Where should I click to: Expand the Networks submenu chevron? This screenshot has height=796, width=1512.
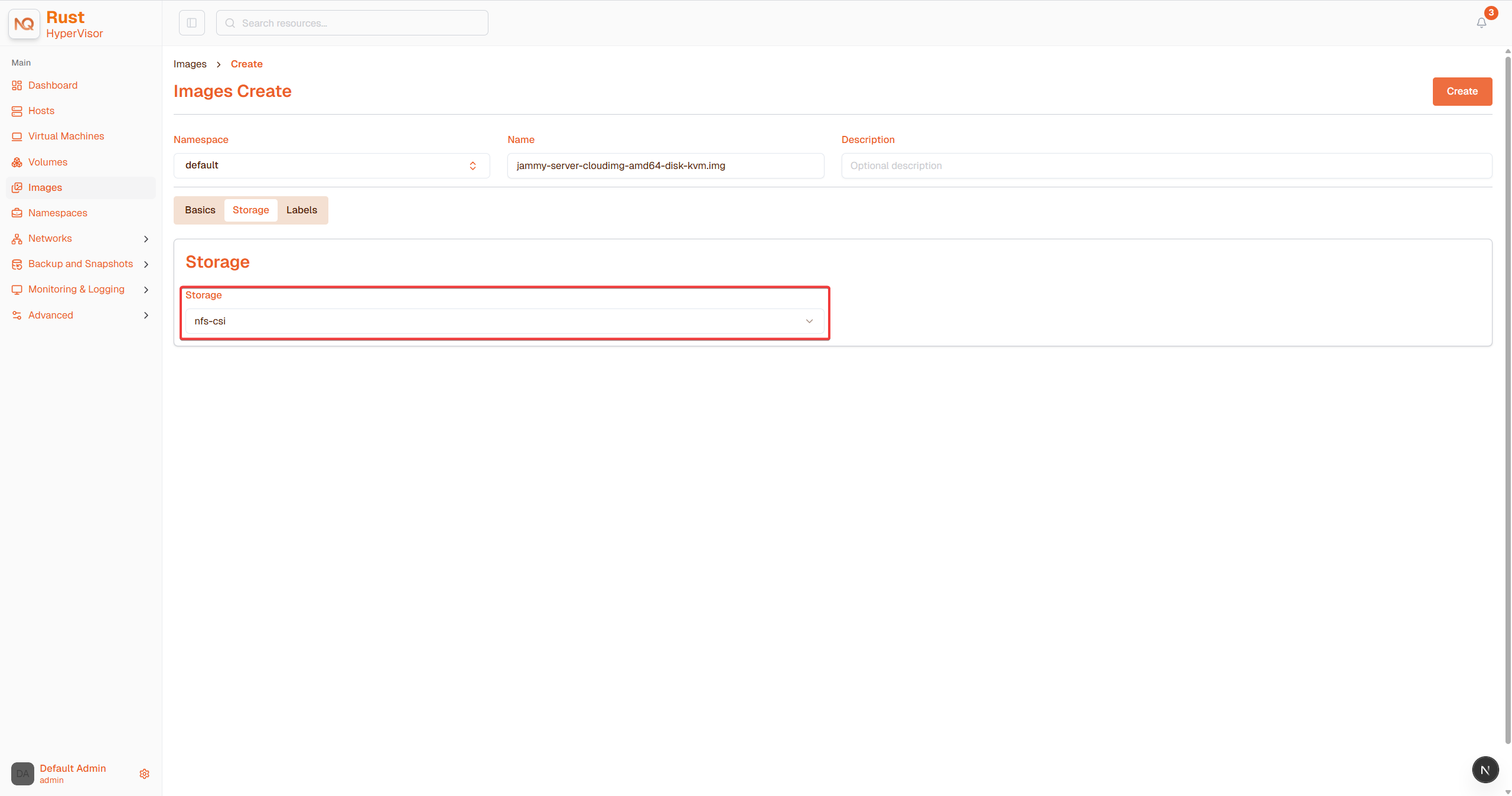point(146,239)
